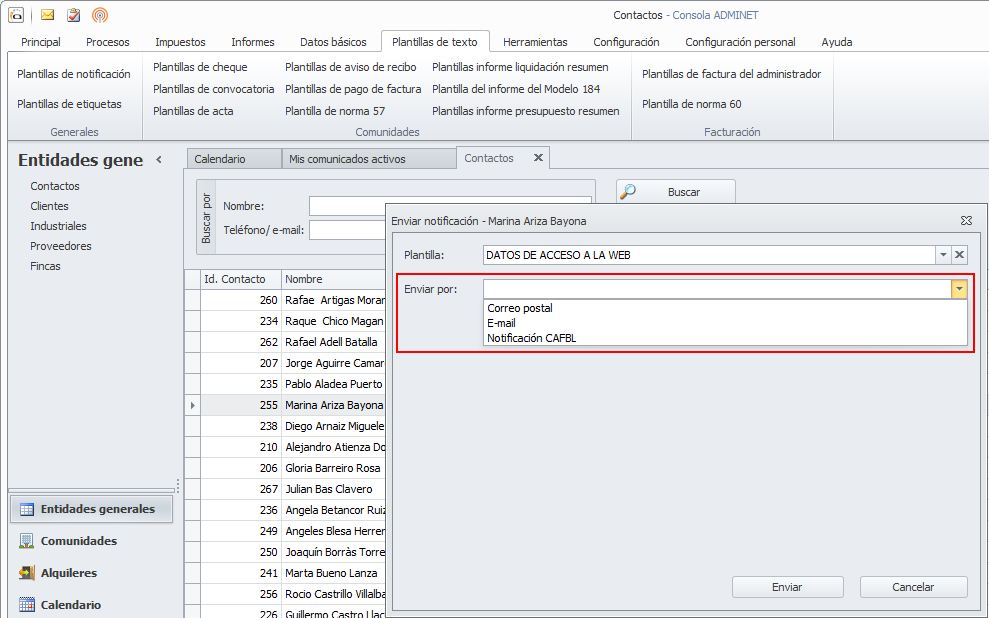Open Plantillas informe presupuesto resumen

click(526, 111)
